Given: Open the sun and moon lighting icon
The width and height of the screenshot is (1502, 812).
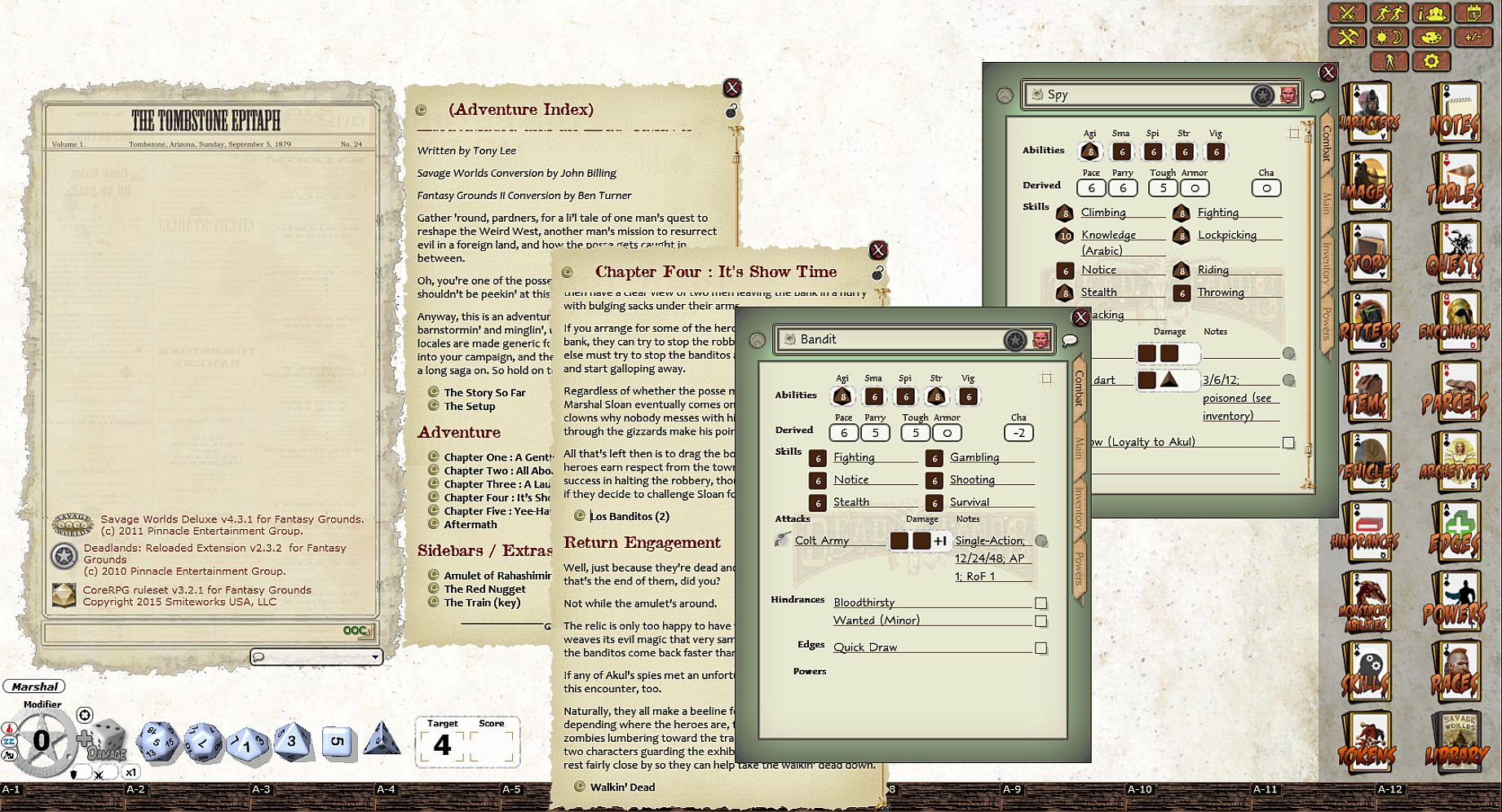Looking at the screenshot, I should click(1389, 38).
